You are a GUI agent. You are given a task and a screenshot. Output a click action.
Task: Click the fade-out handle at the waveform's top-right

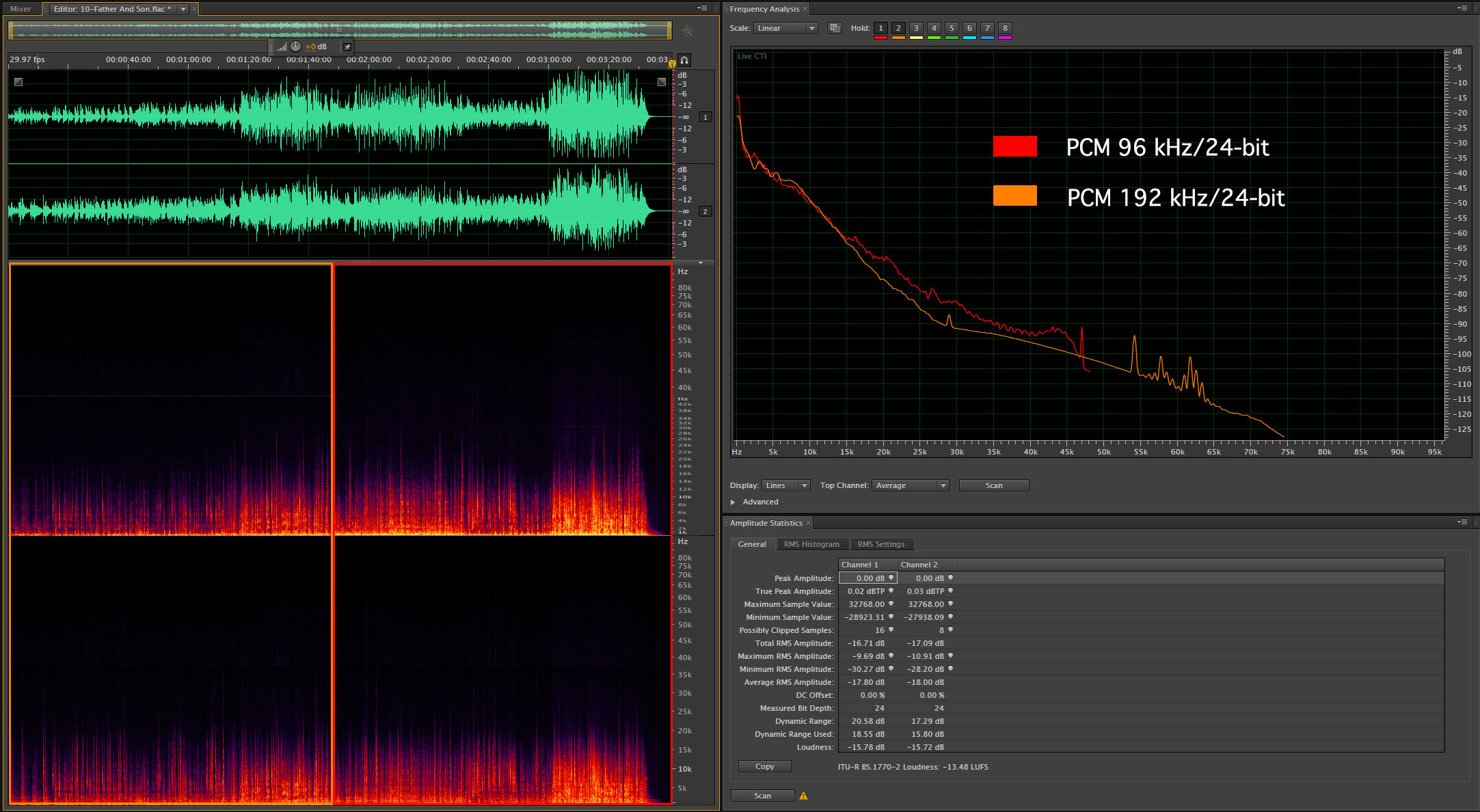[662, 82]
